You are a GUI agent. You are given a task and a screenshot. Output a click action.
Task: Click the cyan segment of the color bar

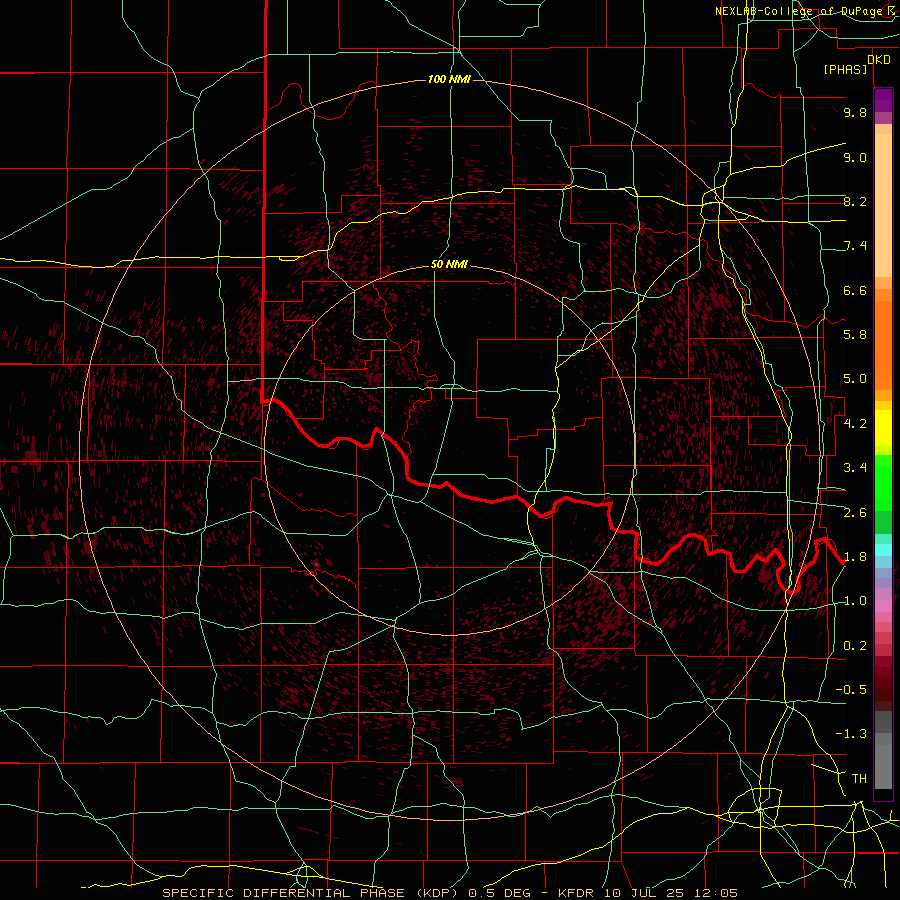pyautogui.click(x=883, y=550)
